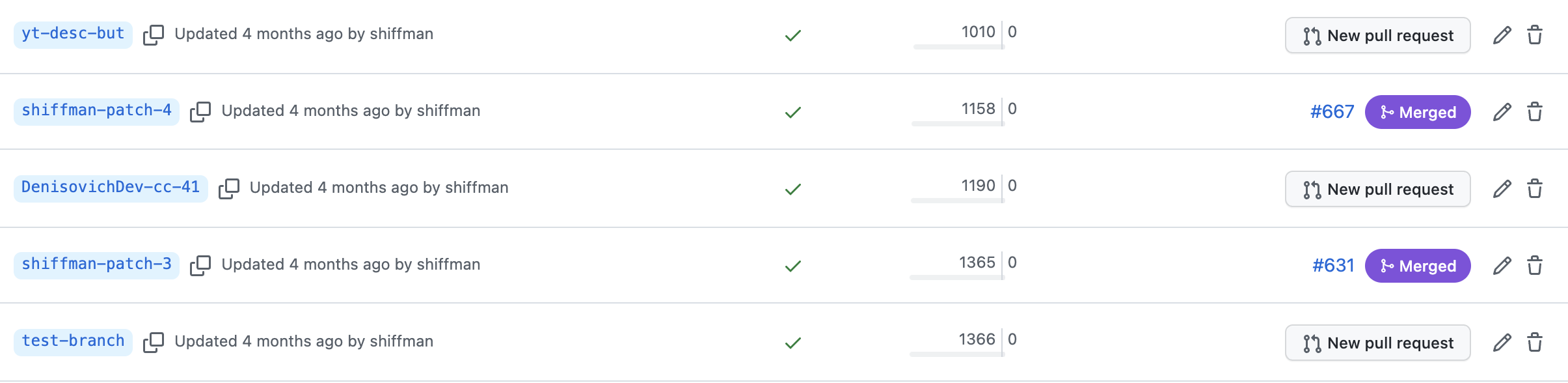
Task: Rename the shiffman-patch-4 branch using pencil icon
Action: click(x=1502, y=111)
